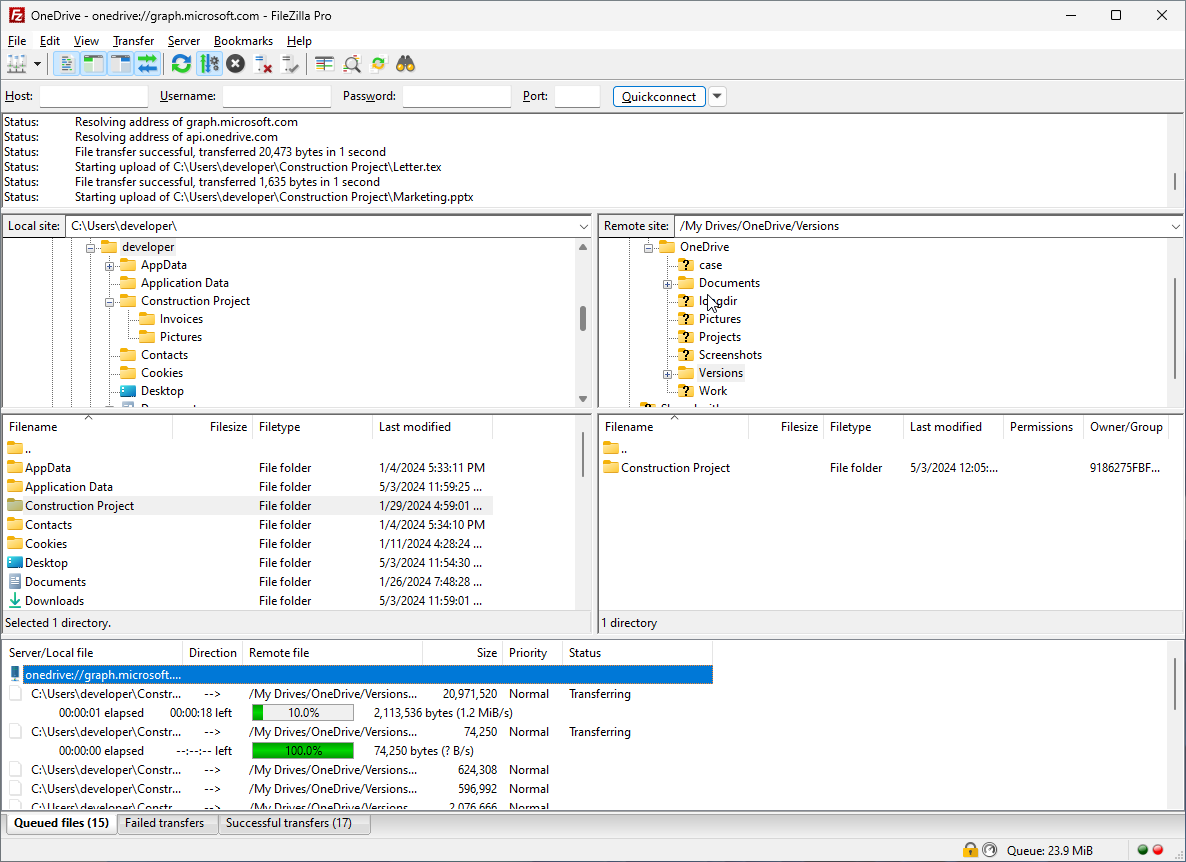The width and height of the screenshot is (1186, 862).
Task: Open the Bookmarks menu
Action: [x=243, y=41]
